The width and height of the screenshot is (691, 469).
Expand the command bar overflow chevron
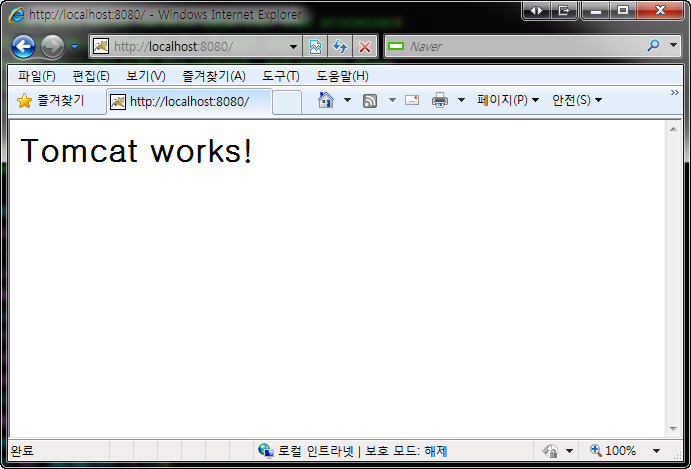coord(675,93)
